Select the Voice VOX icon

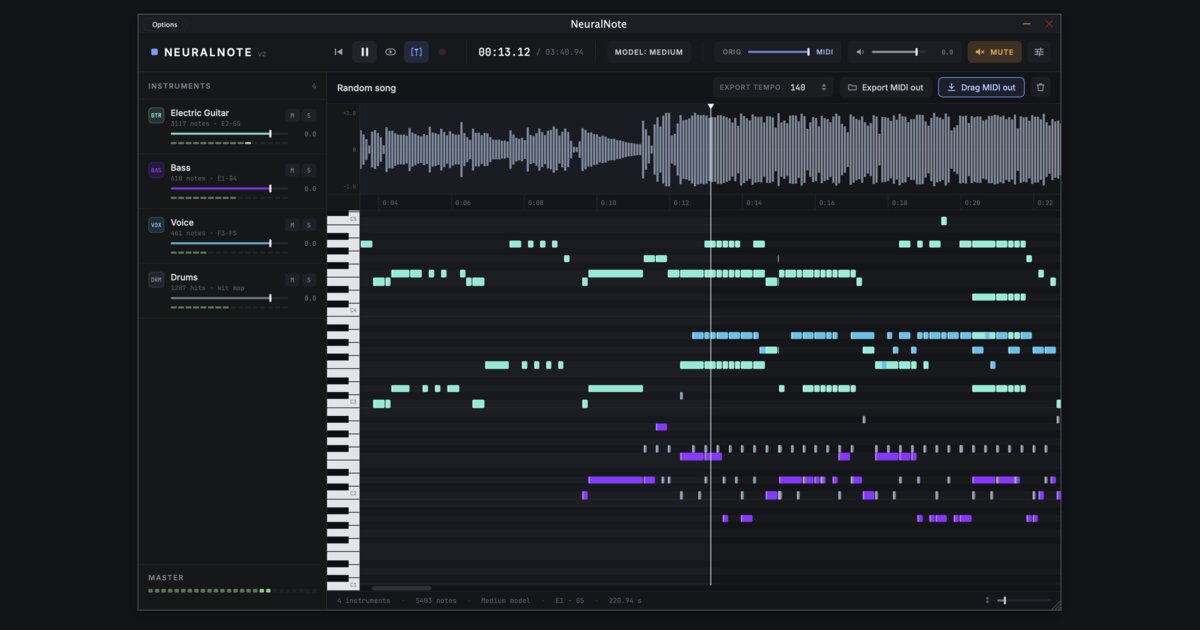[156, 225]
